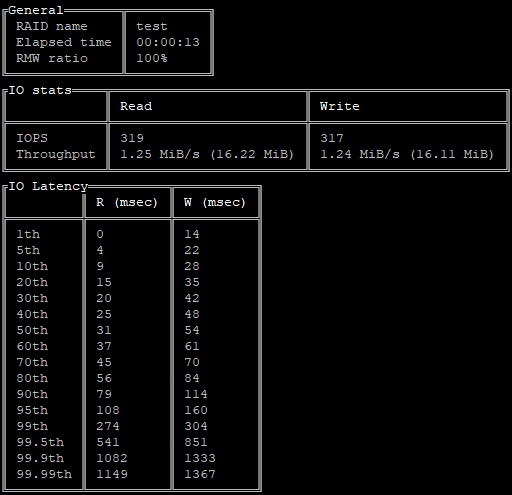Click the '80th' percentile label
This screenshot has height=495, width=512.
[32, 378]
